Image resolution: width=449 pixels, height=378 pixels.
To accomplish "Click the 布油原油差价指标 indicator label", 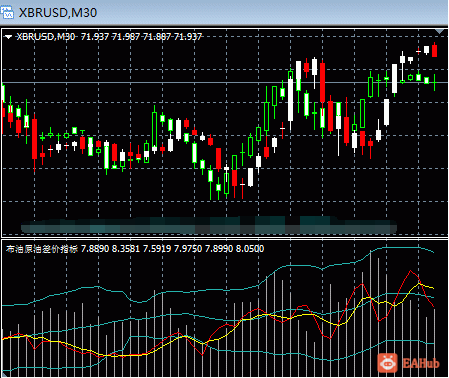I will point(41,249).
